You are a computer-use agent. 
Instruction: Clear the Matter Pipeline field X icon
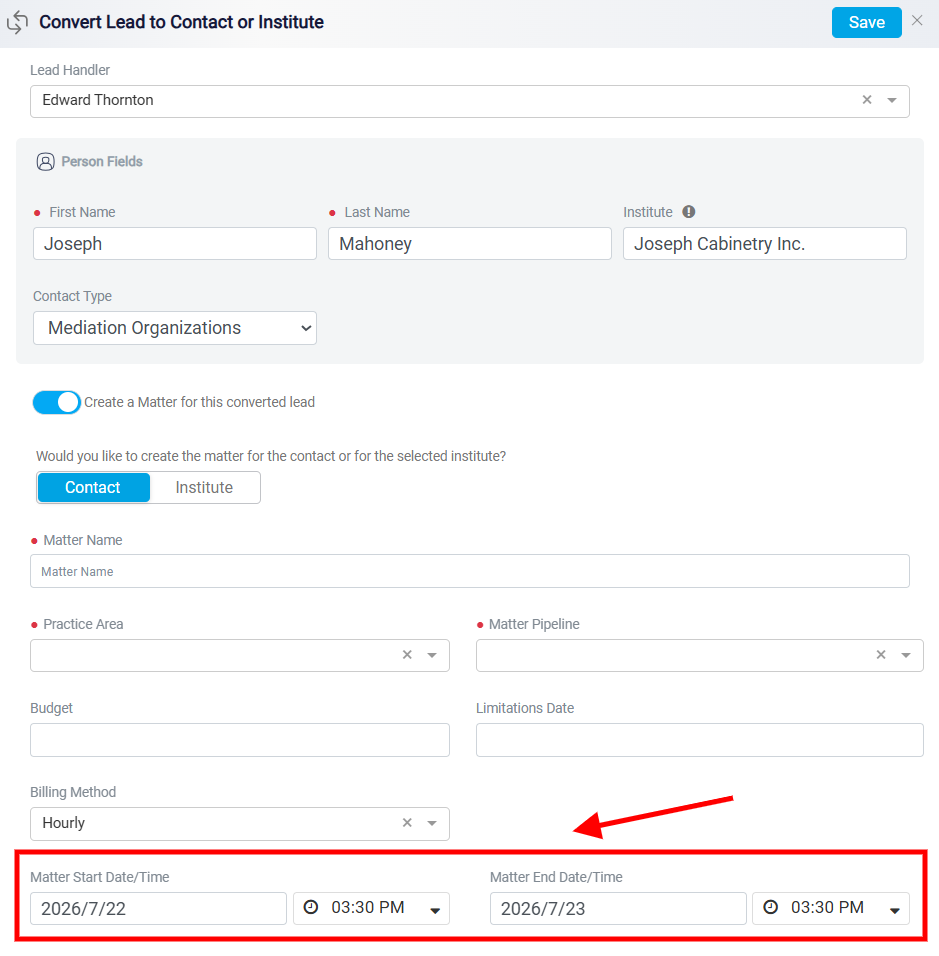880,654
